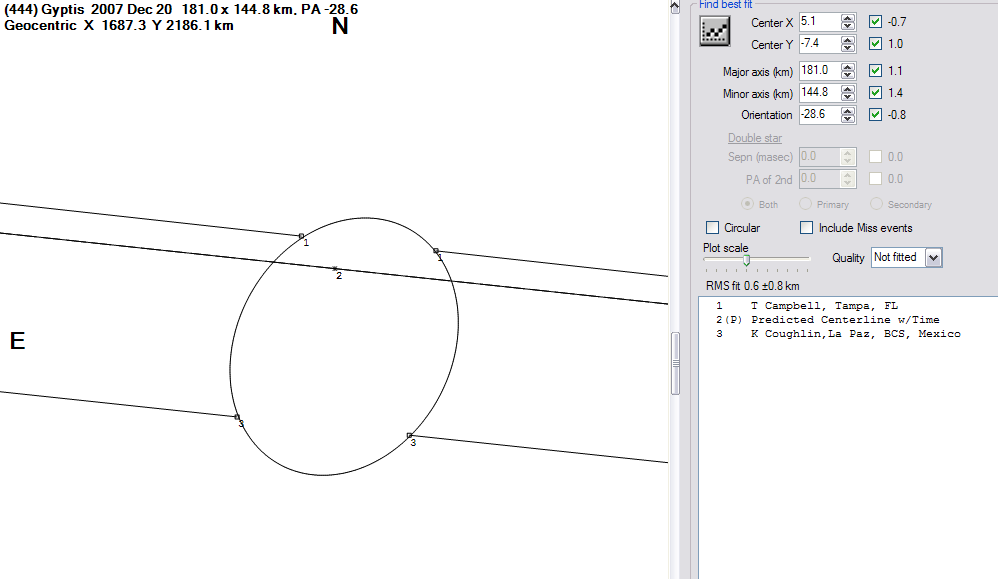Click in the Center X input field
The height and width of the screenshot is (579, 998).
tap(820, 22)
